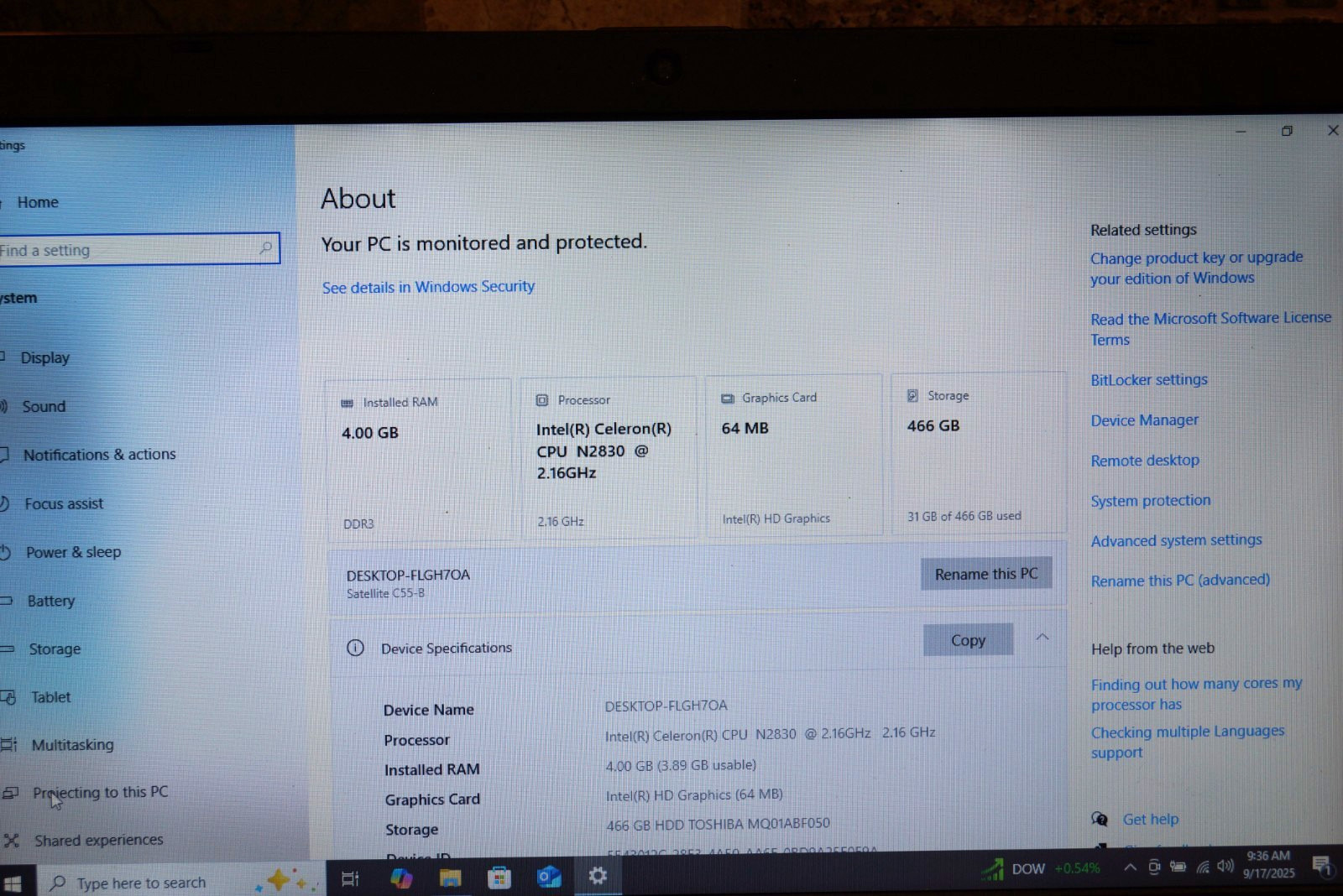
Task: Click the magnifier icon in Find a setting
Action: pyautogui.click(x=266, y=247)
